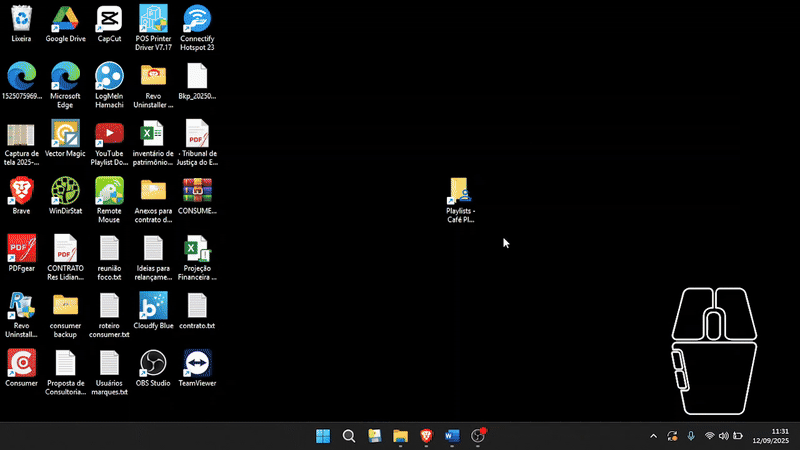Click the taskbar Search magnifier
The image size is (800, 450).
349,436
